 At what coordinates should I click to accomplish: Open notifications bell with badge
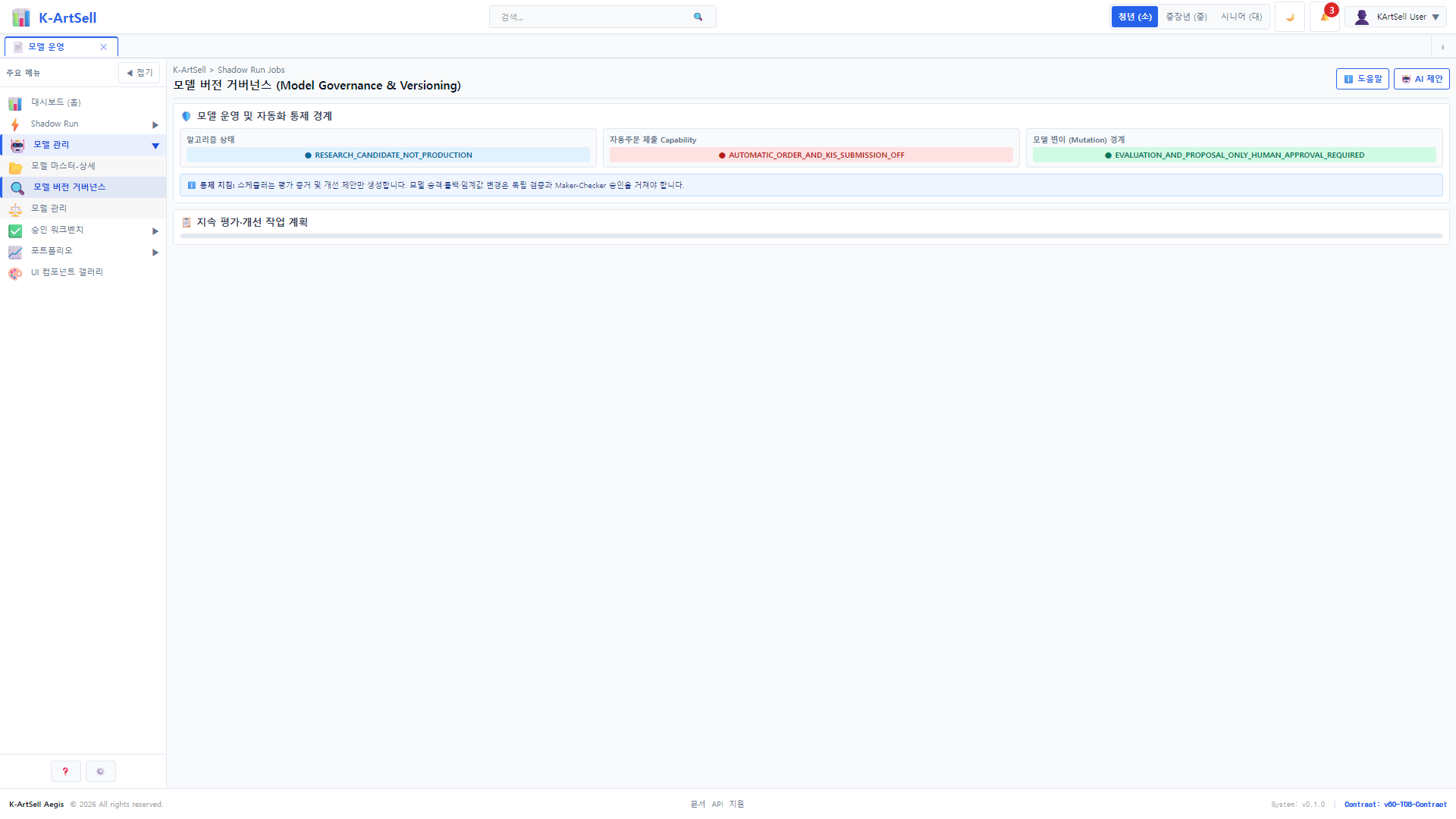[x=1325, y=17]
